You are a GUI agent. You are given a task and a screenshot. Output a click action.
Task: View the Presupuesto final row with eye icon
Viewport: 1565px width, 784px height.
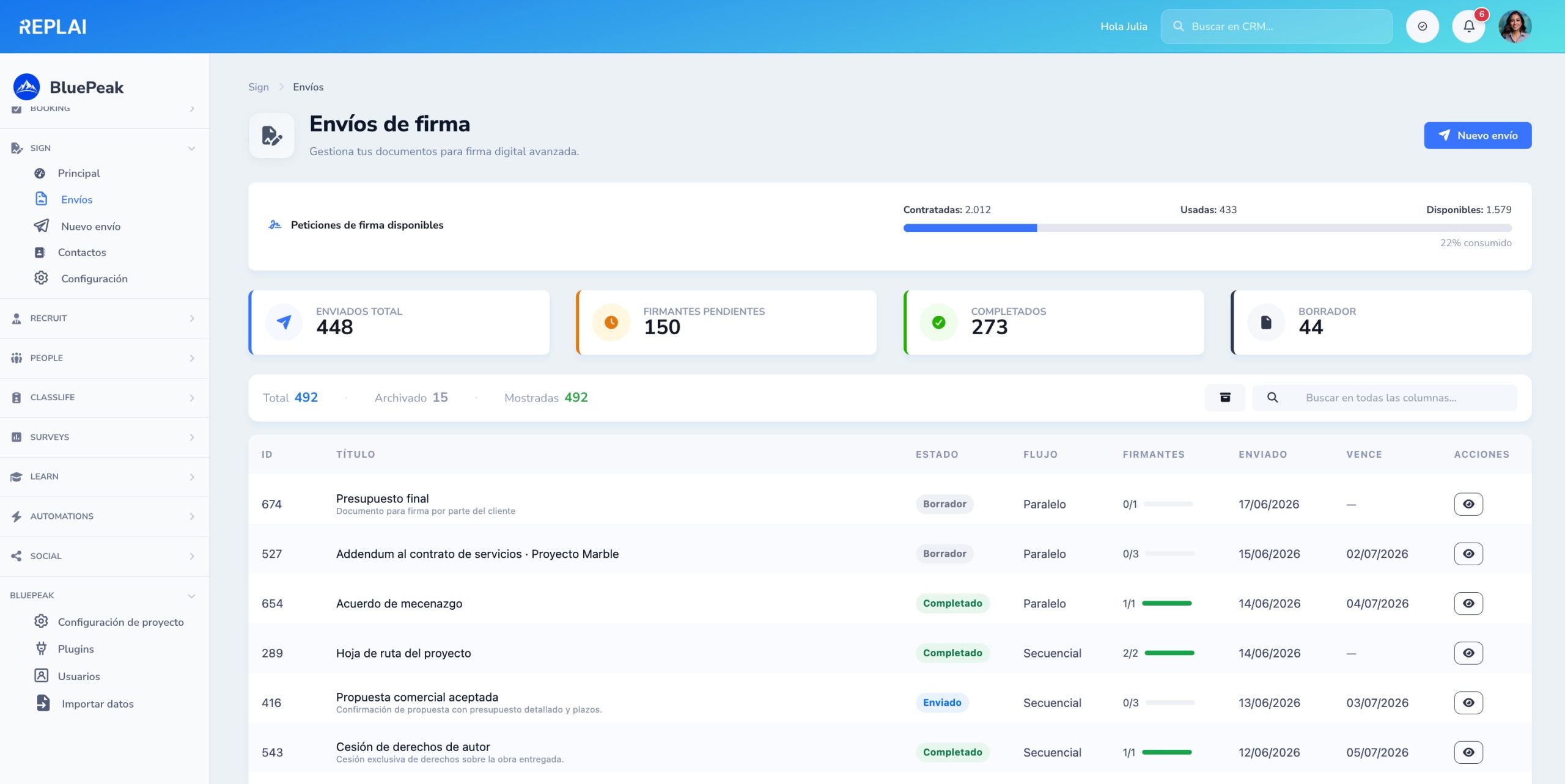[1468, 504]
